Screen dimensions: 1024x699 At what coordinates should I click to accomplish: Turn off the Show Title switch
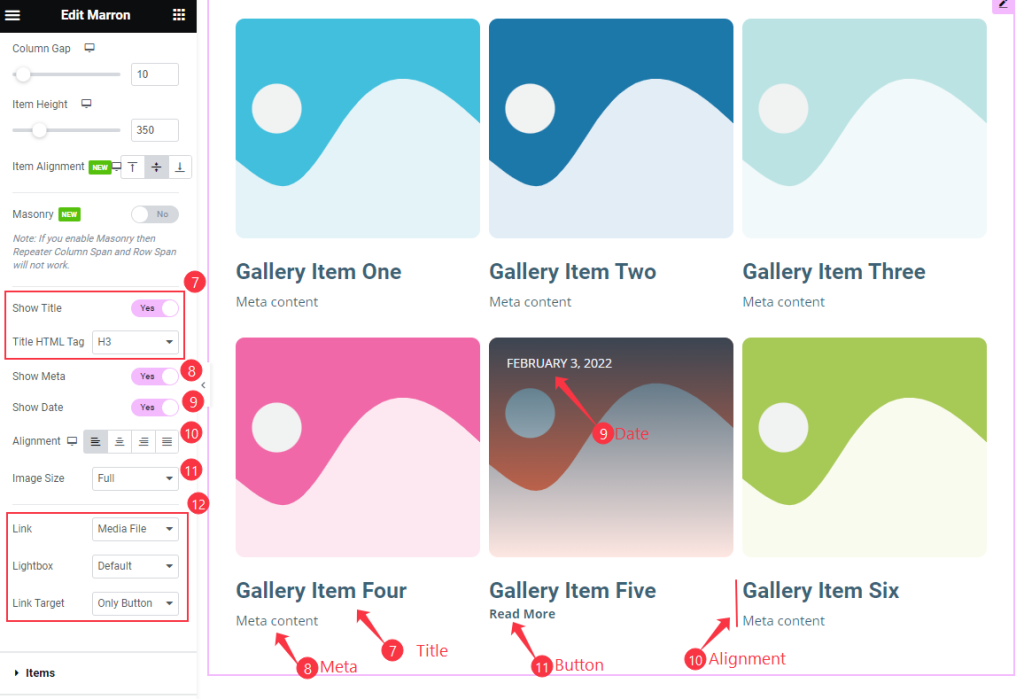coord(154,308)
